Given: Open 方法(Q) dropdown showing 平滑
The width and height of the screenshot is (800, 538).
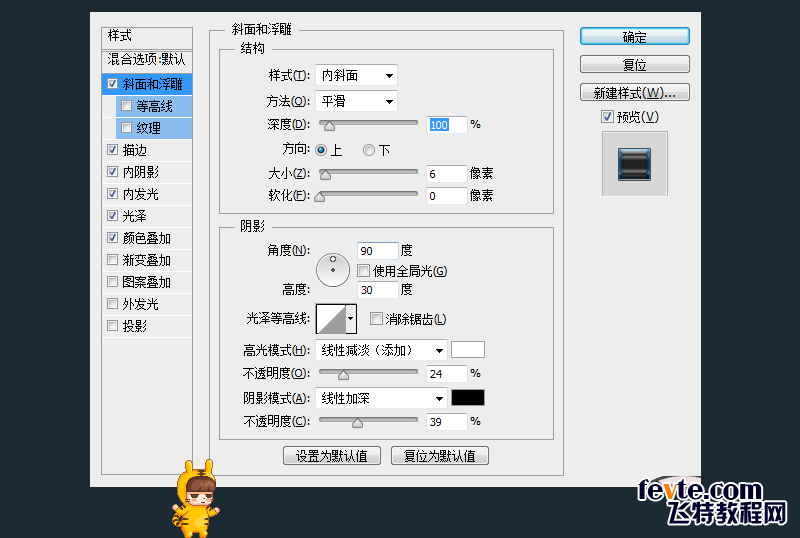Looking at the screenshot, I should tap(356, 101).
